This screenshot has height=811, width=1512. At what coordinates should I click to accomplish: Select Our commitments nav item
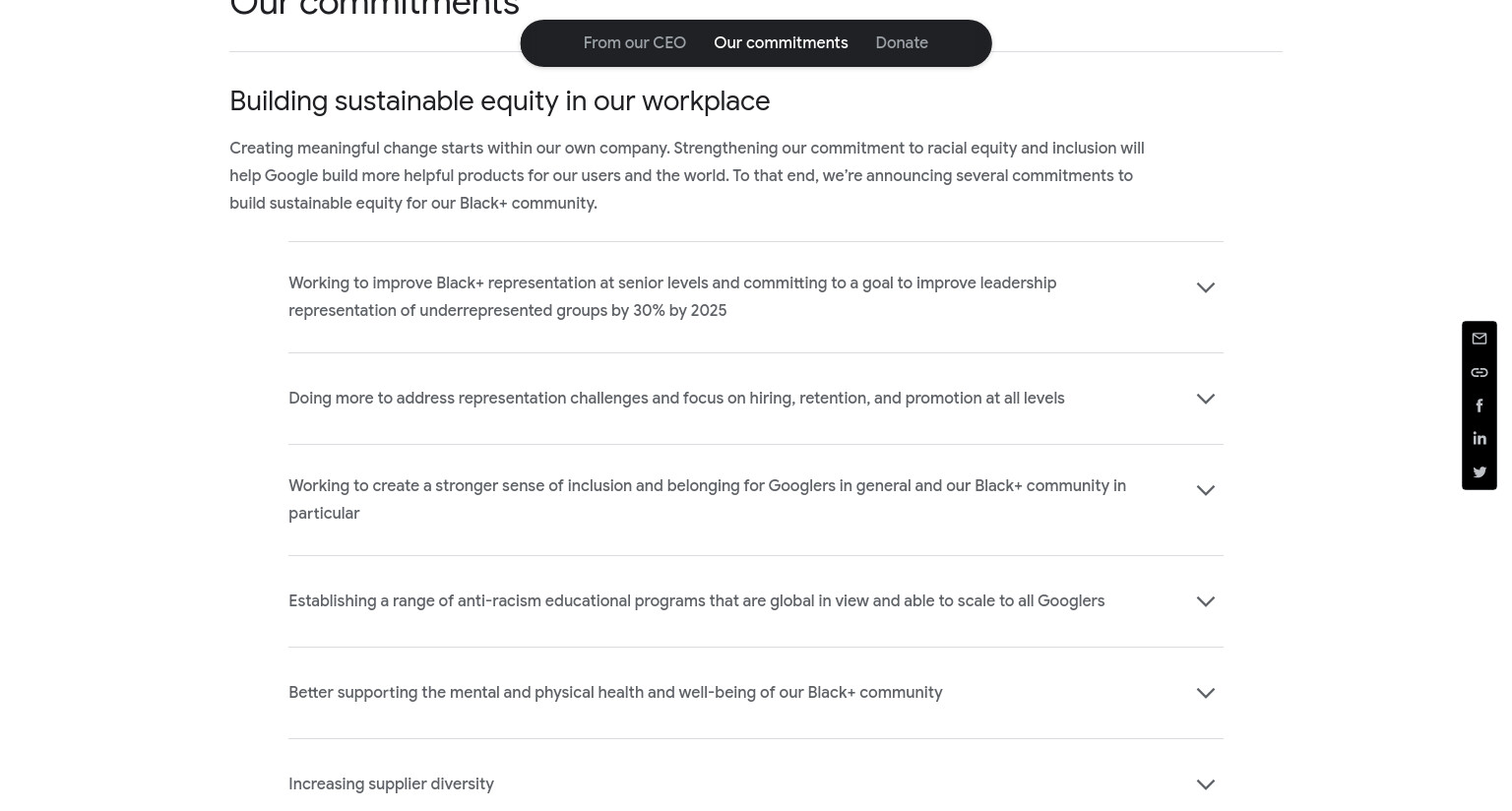tap(781, 43)
